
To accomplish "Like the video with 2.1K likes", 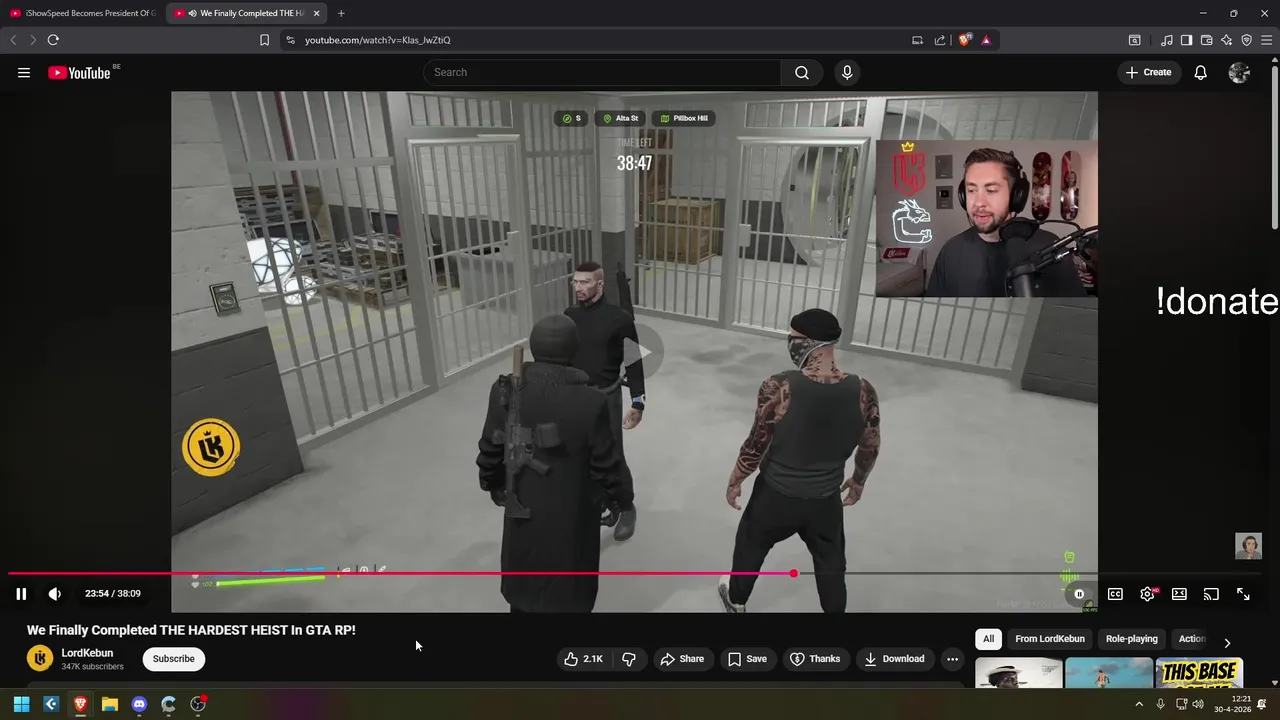I will pos(584,659).
